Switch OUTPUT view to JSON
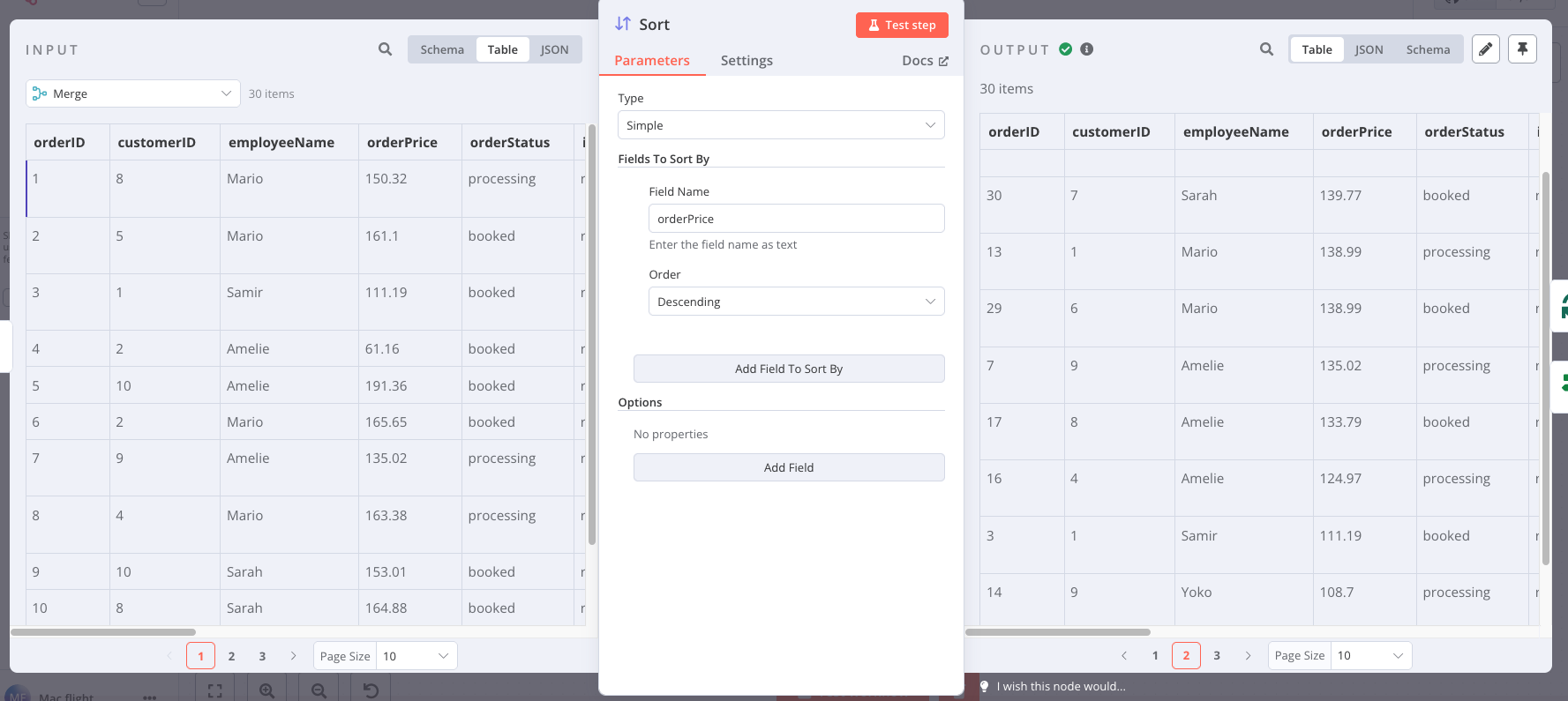The width and height of the screenshot is (1568, 701). (x=1369, y=49)
